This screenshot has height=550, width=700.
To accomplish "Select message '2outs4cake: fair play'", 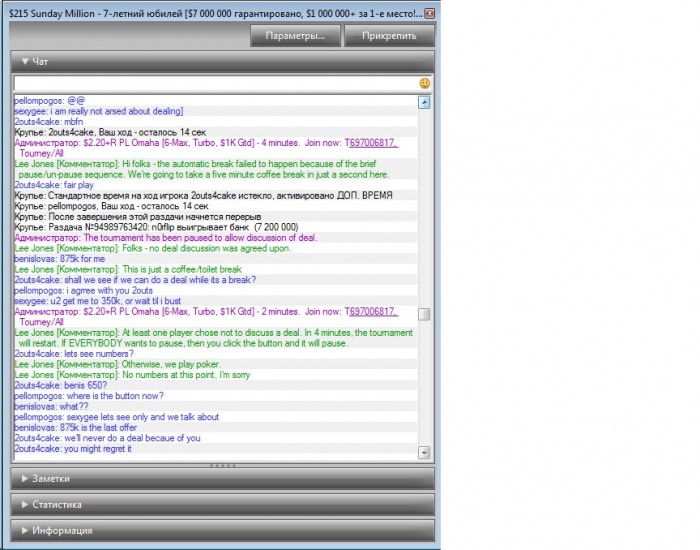I will (54, 185).
